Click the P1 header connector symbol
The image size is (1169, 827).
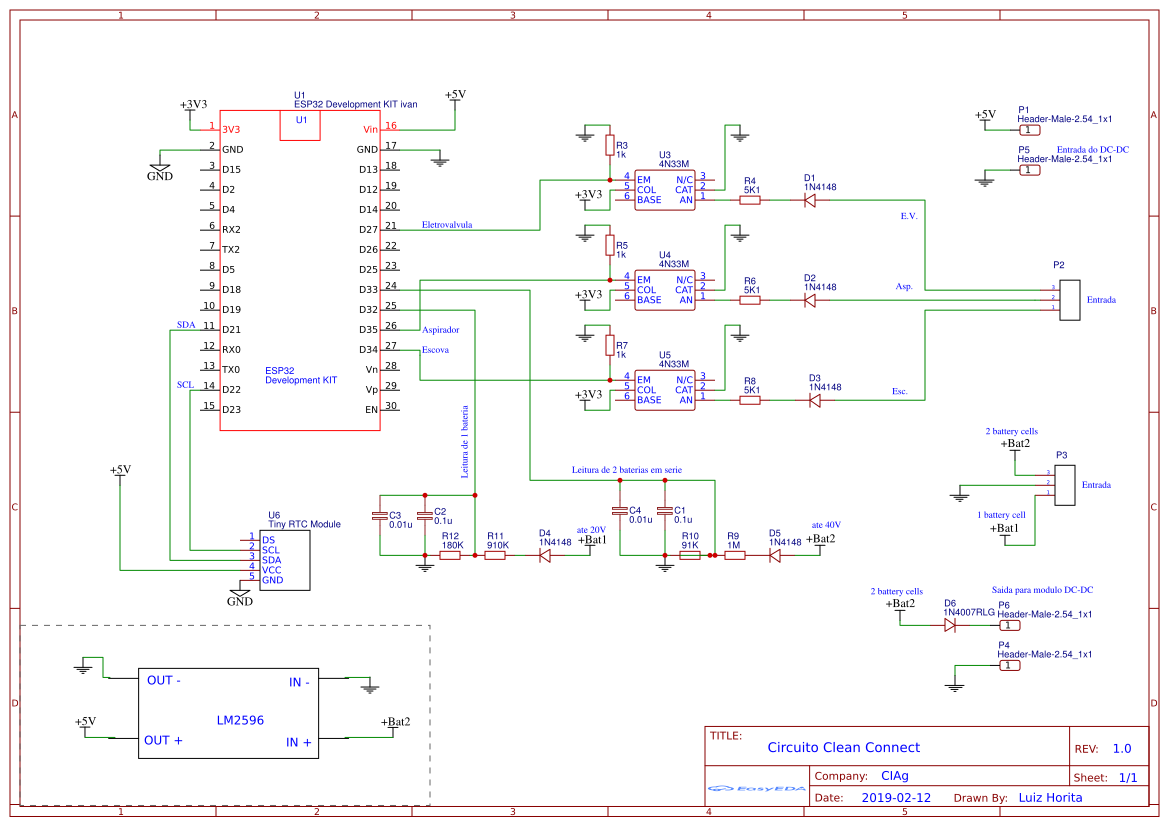coord(1029,130)
